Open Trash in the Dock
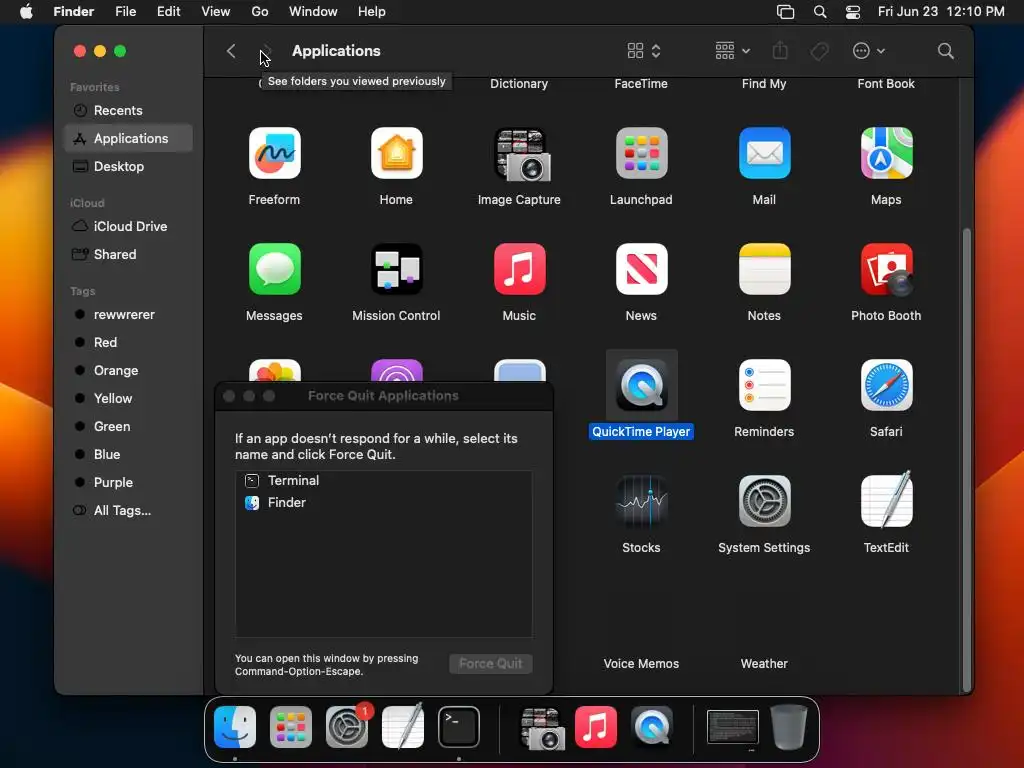 [788, 726]
